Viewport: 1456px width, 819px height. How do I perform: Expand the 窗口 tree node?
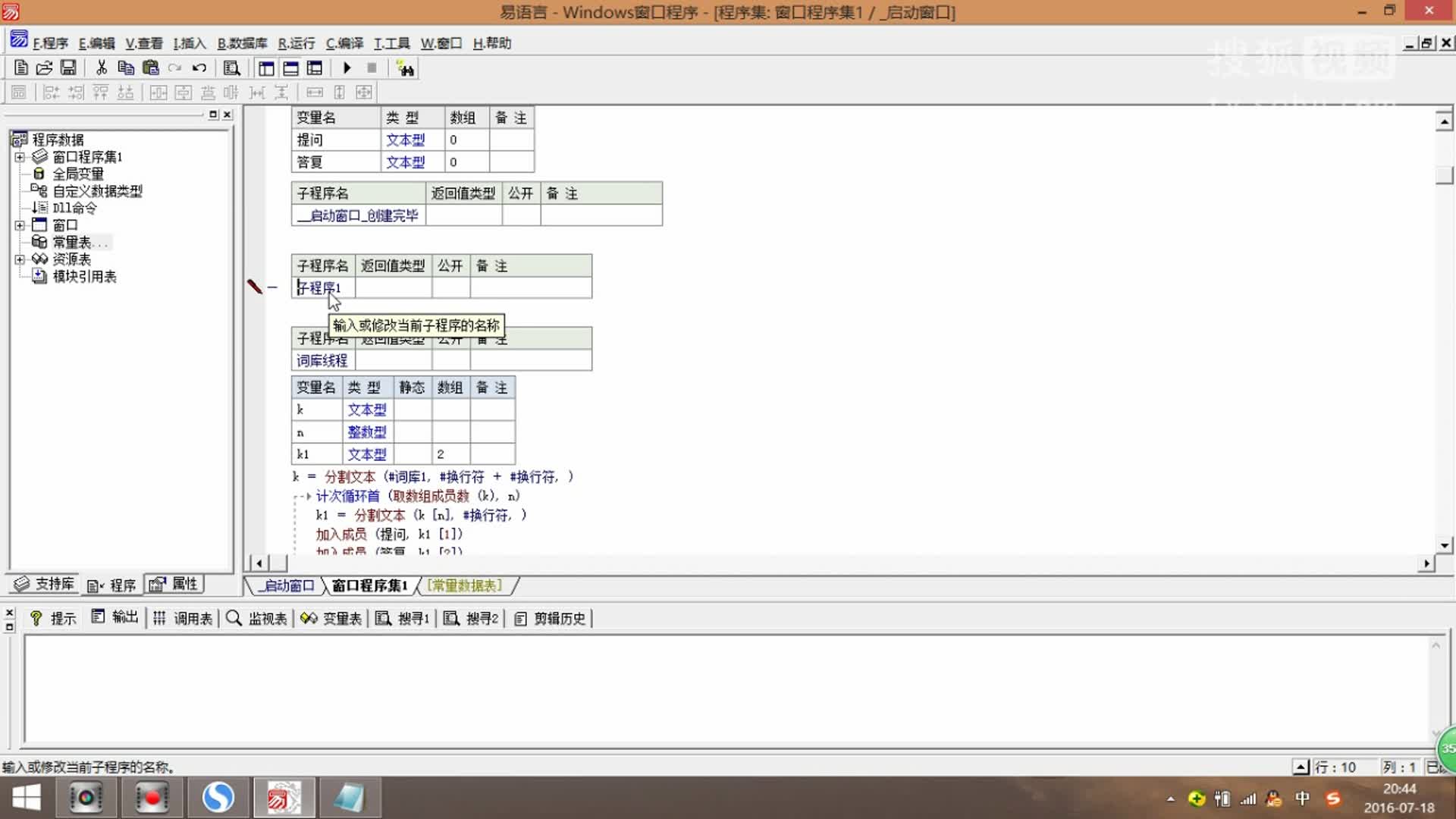[x=20, y=225]
